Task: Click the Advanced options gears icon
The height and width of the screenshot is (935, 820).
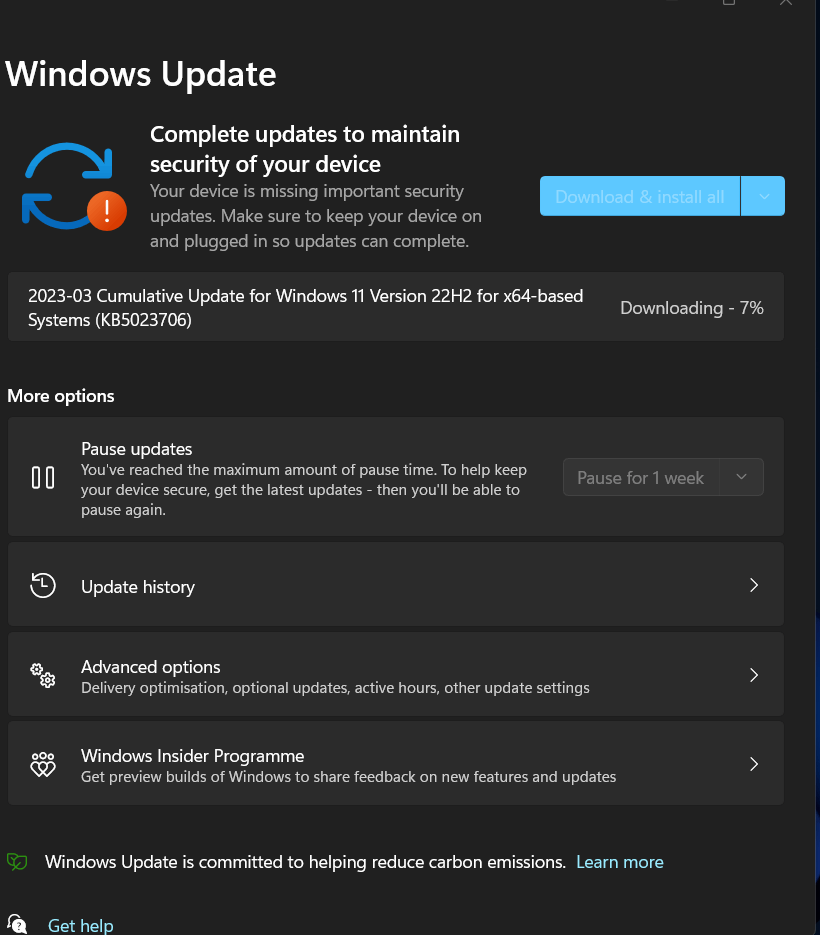Action: click(43, 675)
